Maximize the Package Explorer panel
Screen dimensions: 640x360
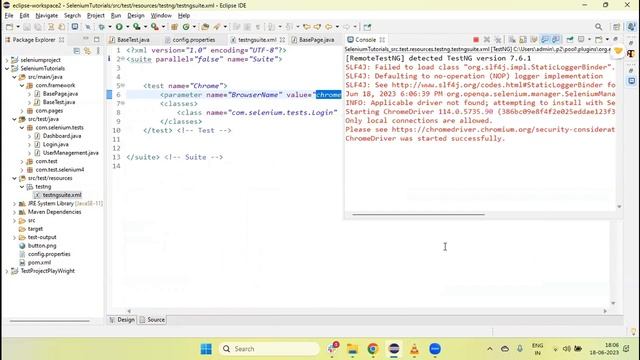(x=97, y=39)
